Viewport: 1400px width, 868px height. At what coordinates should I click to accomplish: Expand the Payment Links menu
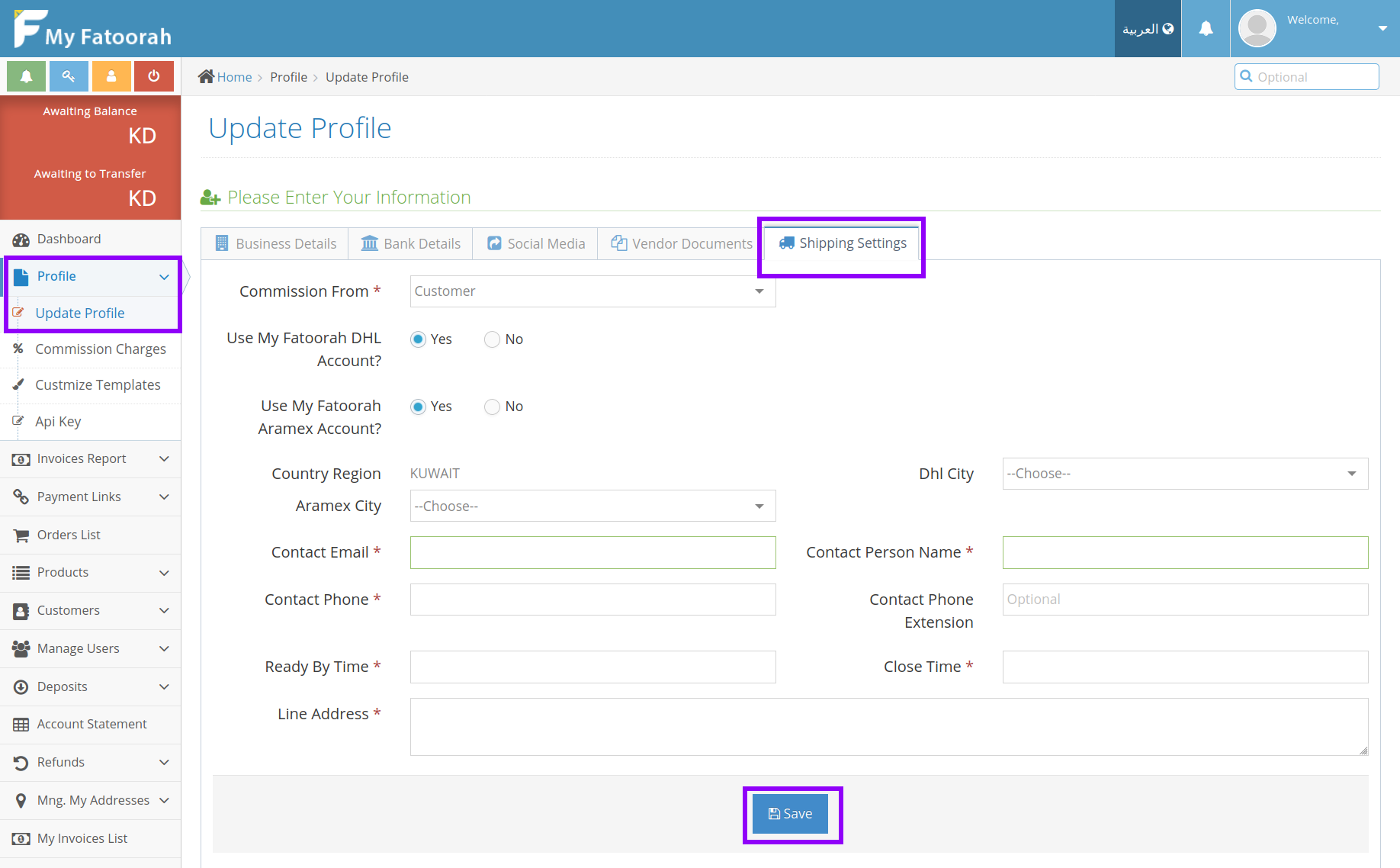91,497
